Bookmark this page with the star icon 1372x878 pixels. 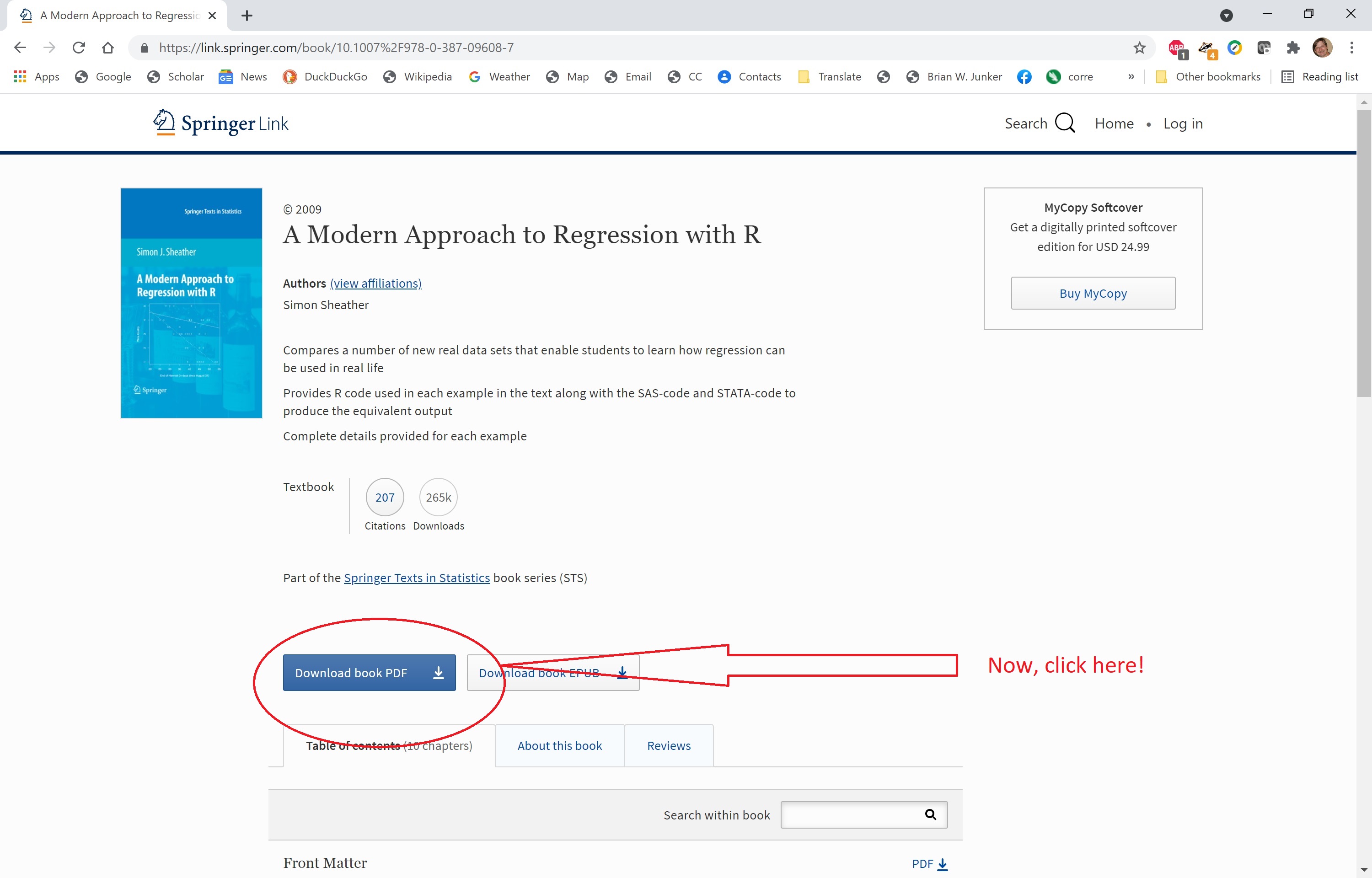tap(1139, 47)
